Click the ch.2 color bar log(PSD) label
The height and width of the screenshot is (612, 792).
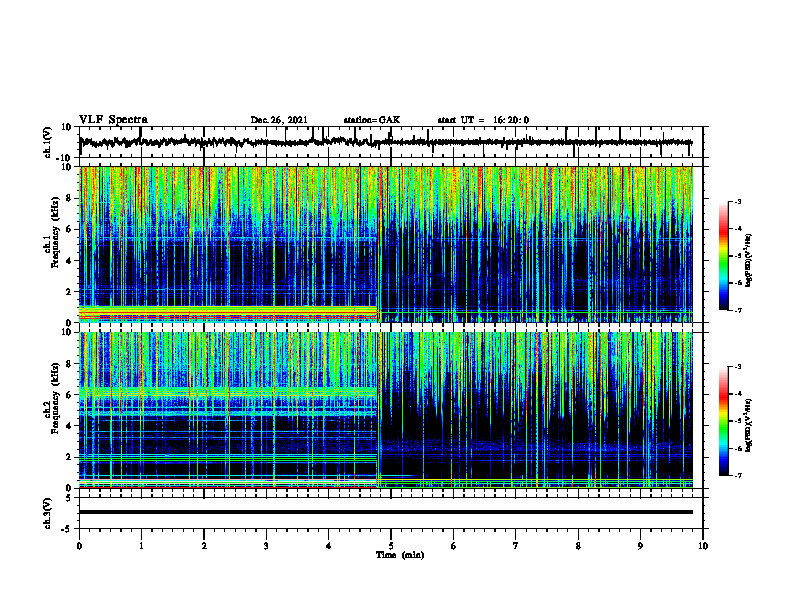click(748, 425)
